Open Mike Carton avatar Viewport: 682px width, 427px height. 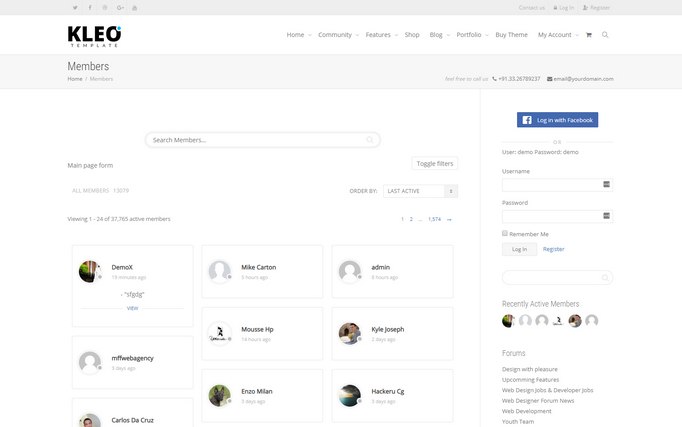tap(220, 271)
